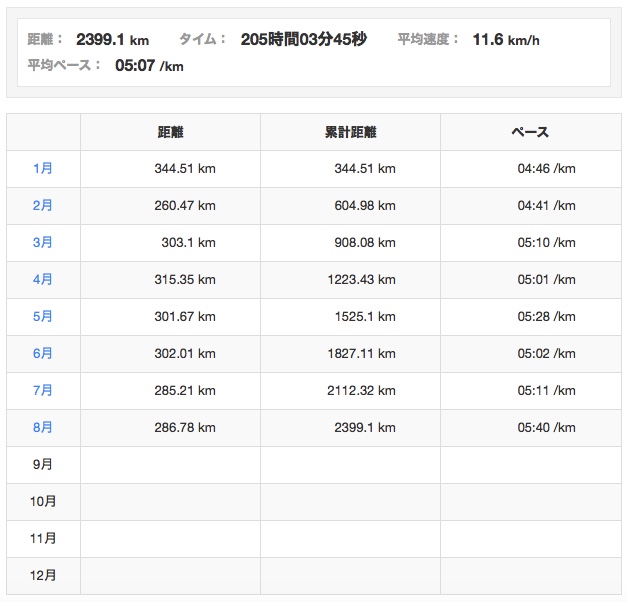Screen dimensions: 627x602
Task: Click the 累計距離 column header
Action: (x=350, y=132)
